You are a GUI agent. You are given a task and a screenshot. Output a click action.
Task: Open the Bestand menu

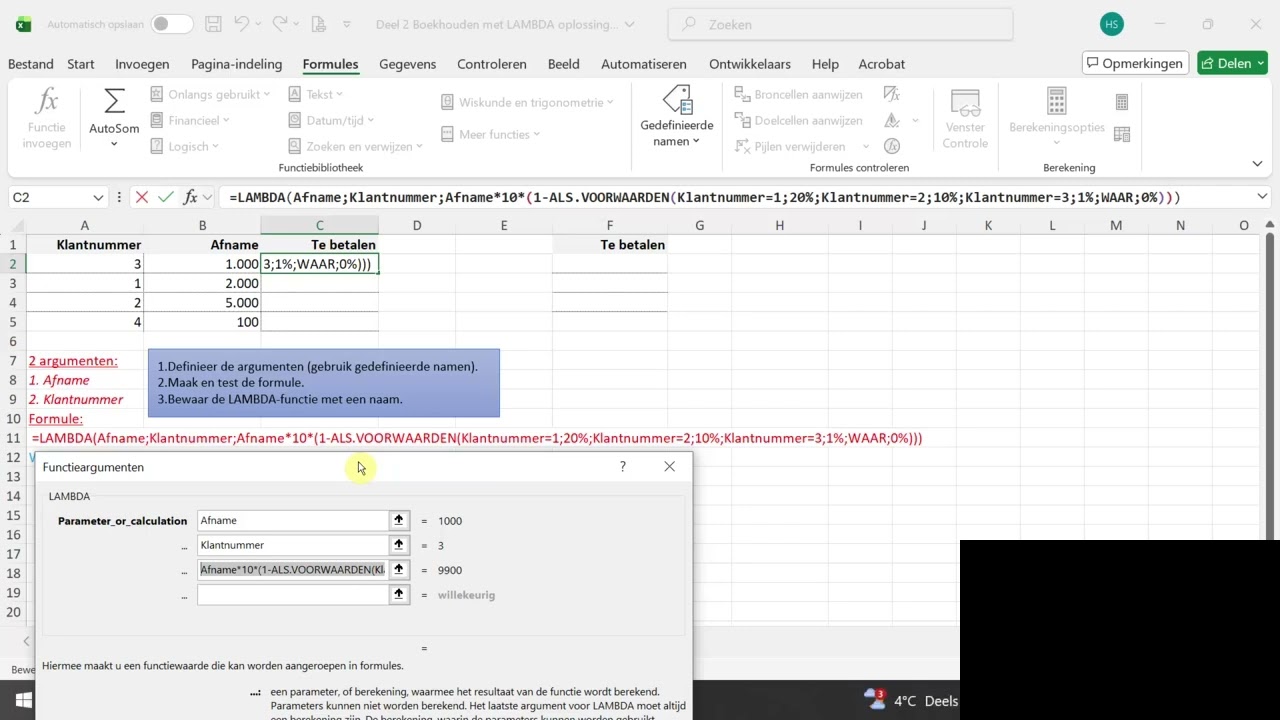30,64
